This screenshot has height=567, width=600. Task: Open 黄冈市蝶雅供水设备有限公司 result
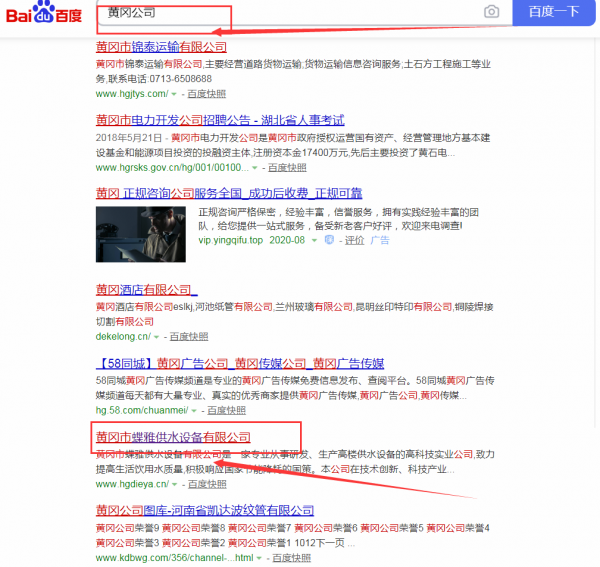click(x=172, y=437)
